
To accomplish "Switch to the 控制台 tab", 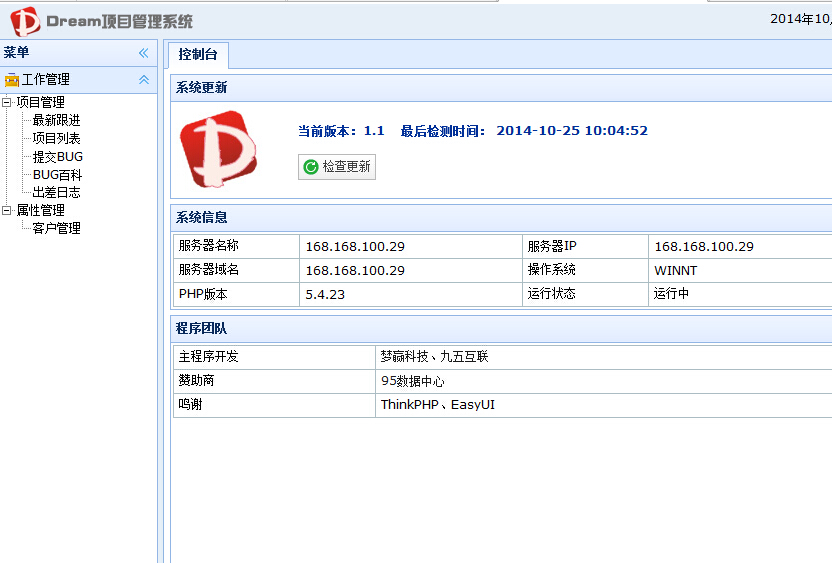I will coord(198,55).
